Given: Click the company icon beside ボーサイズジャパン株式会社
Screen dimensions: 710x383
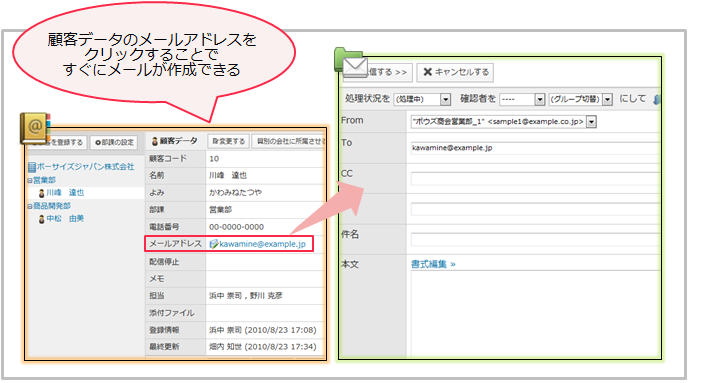Looking at the screenshot, I should click(x=32, y=167).
